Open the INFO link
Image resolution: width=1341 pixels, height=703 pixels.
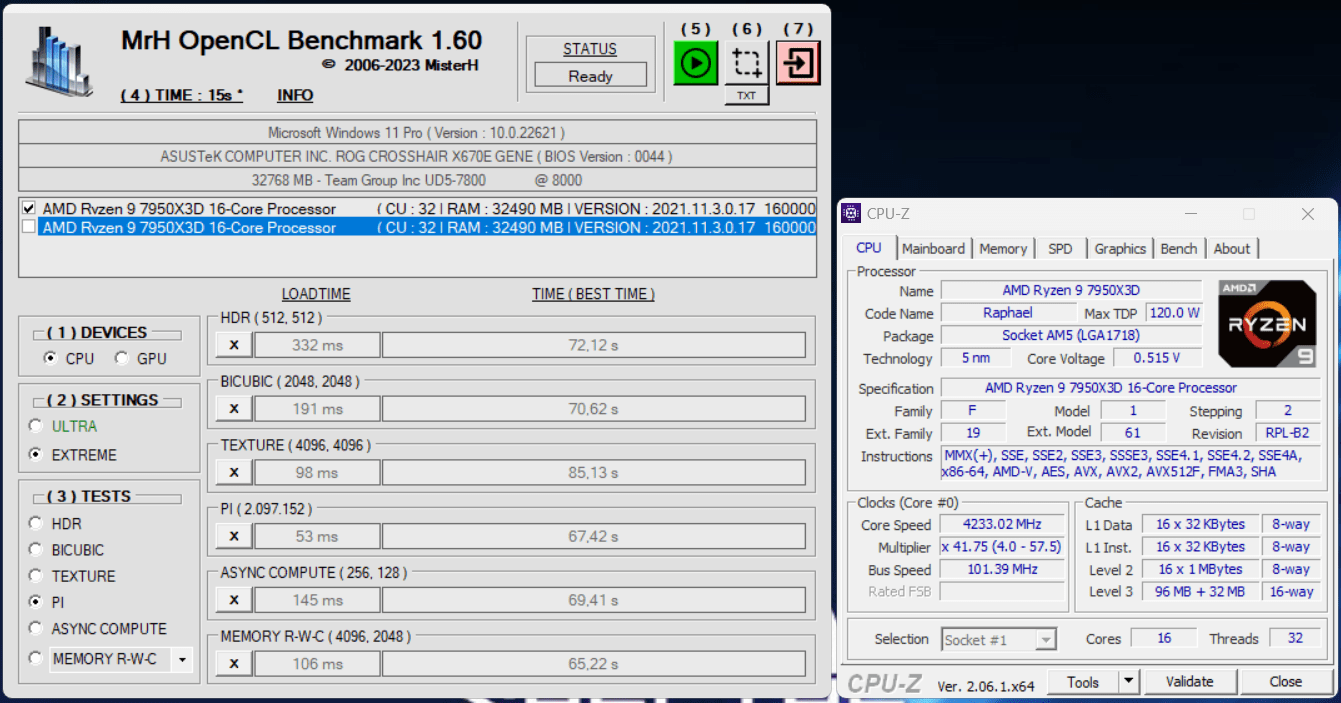[x=295, y=95]
